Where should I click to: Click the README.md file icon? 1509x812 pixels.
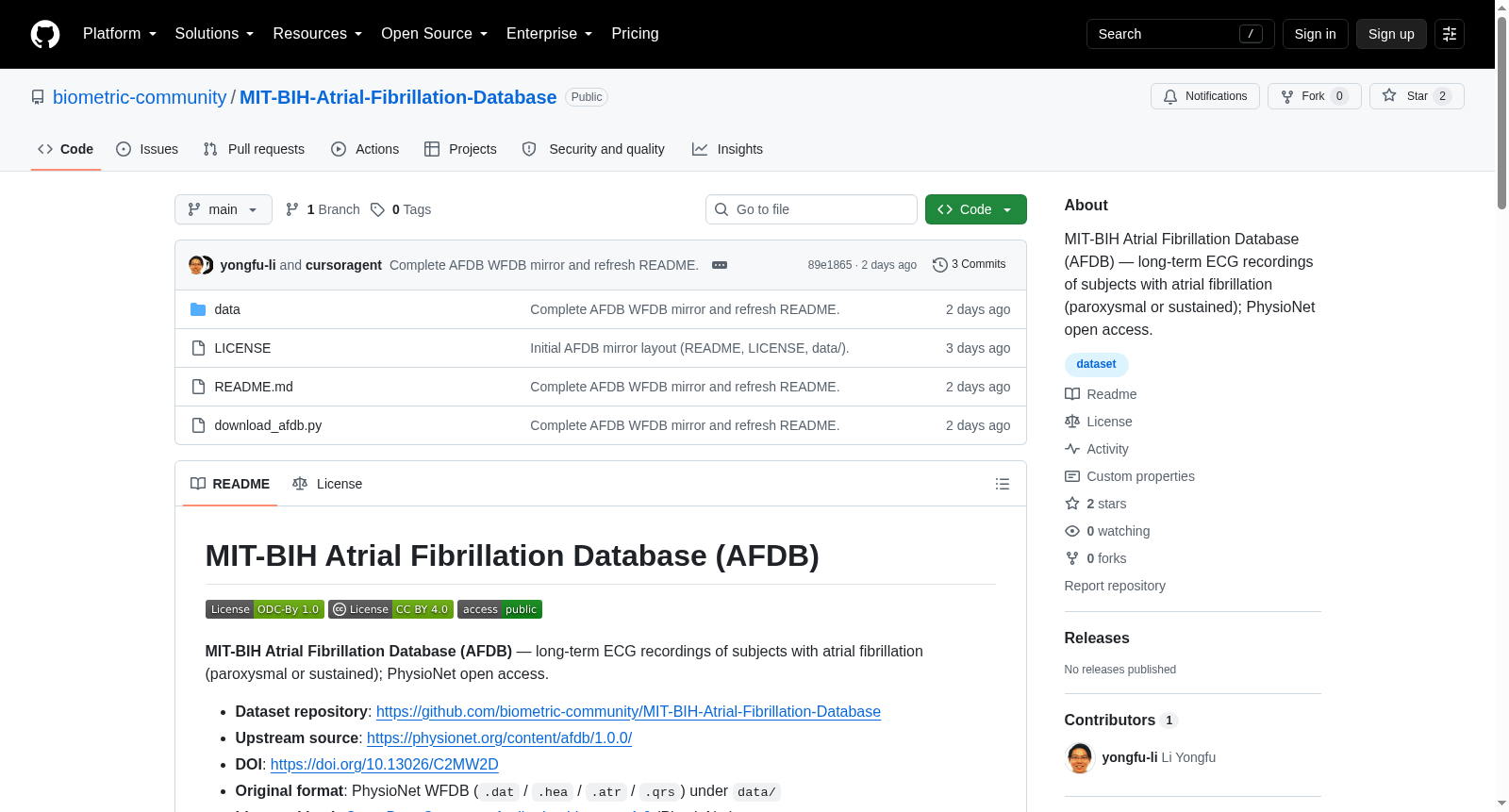tap(198, 387)
